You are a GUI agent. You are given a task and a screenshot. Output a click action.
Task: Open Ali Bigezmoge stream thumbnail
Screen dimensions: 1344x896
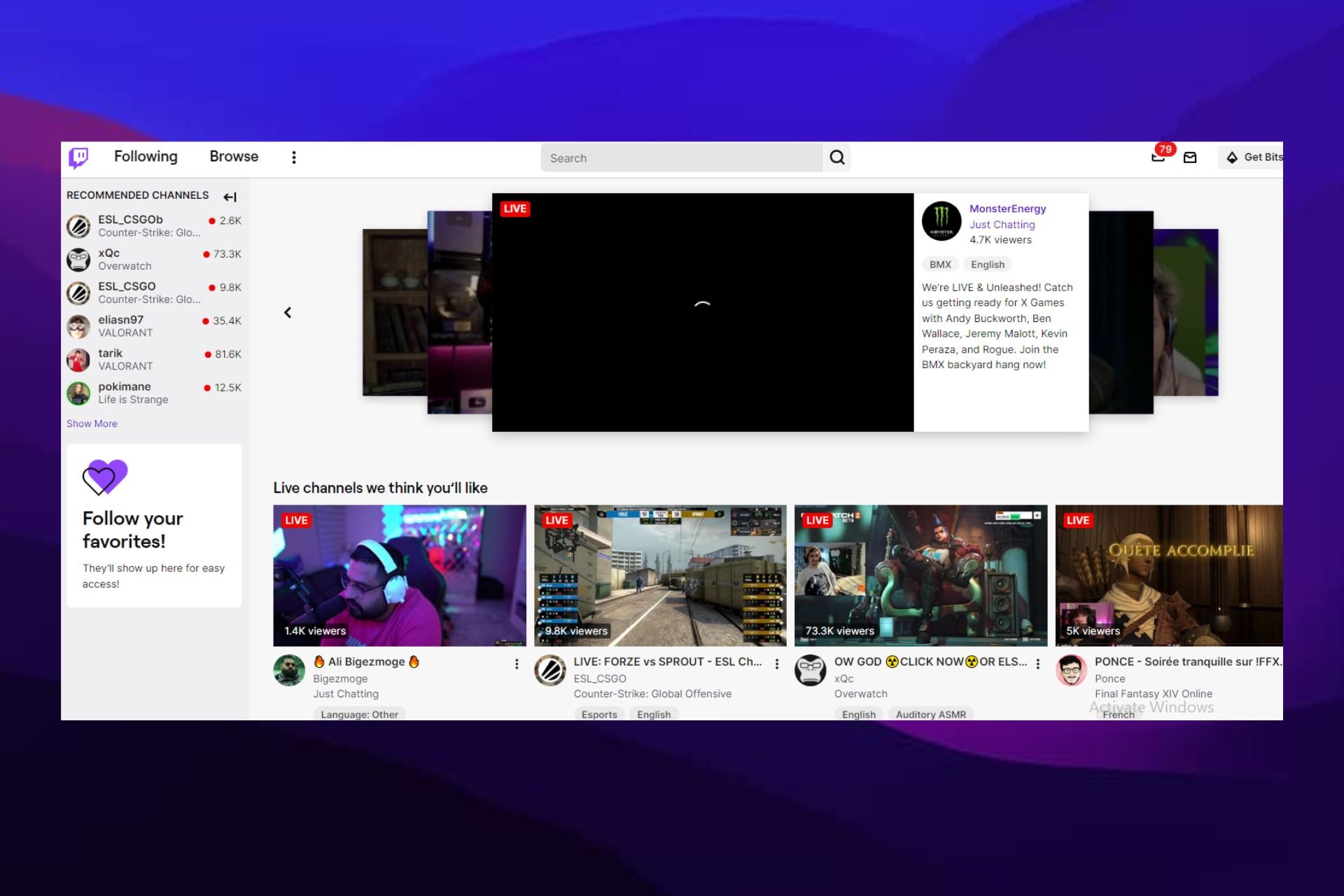coord(400,575)
